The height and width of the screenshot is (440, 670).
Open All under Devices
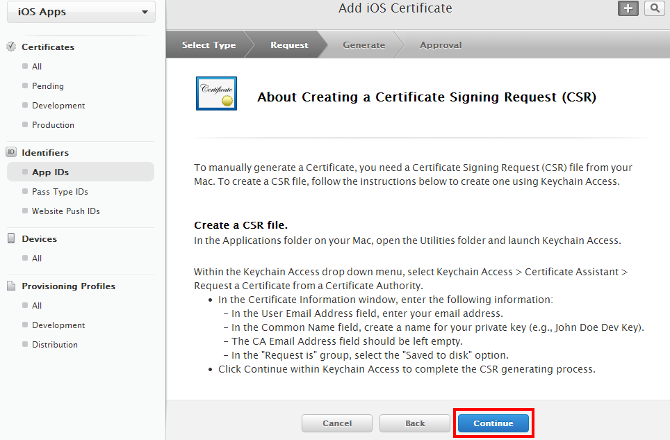coord(37,258)
